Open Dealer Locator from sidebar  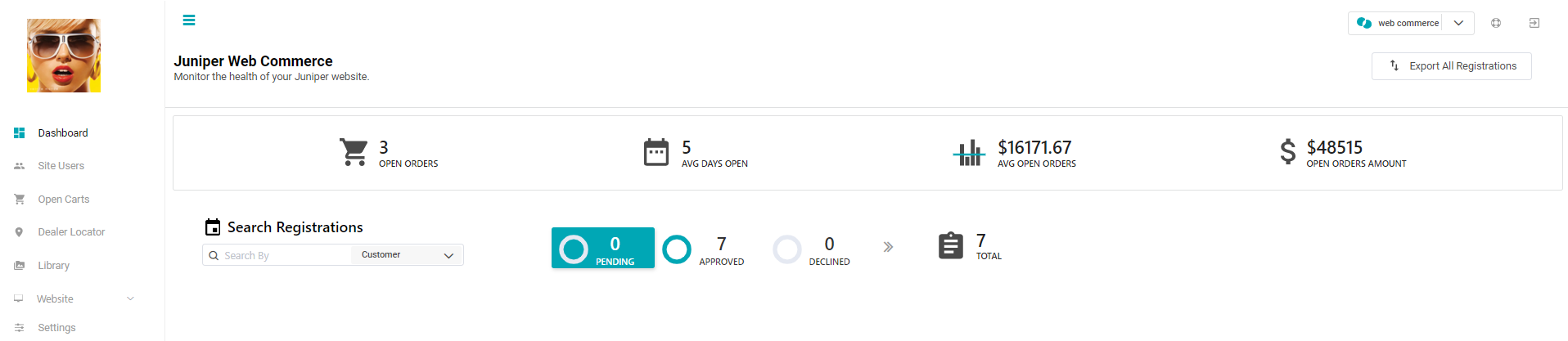click(x=71, y=232)
